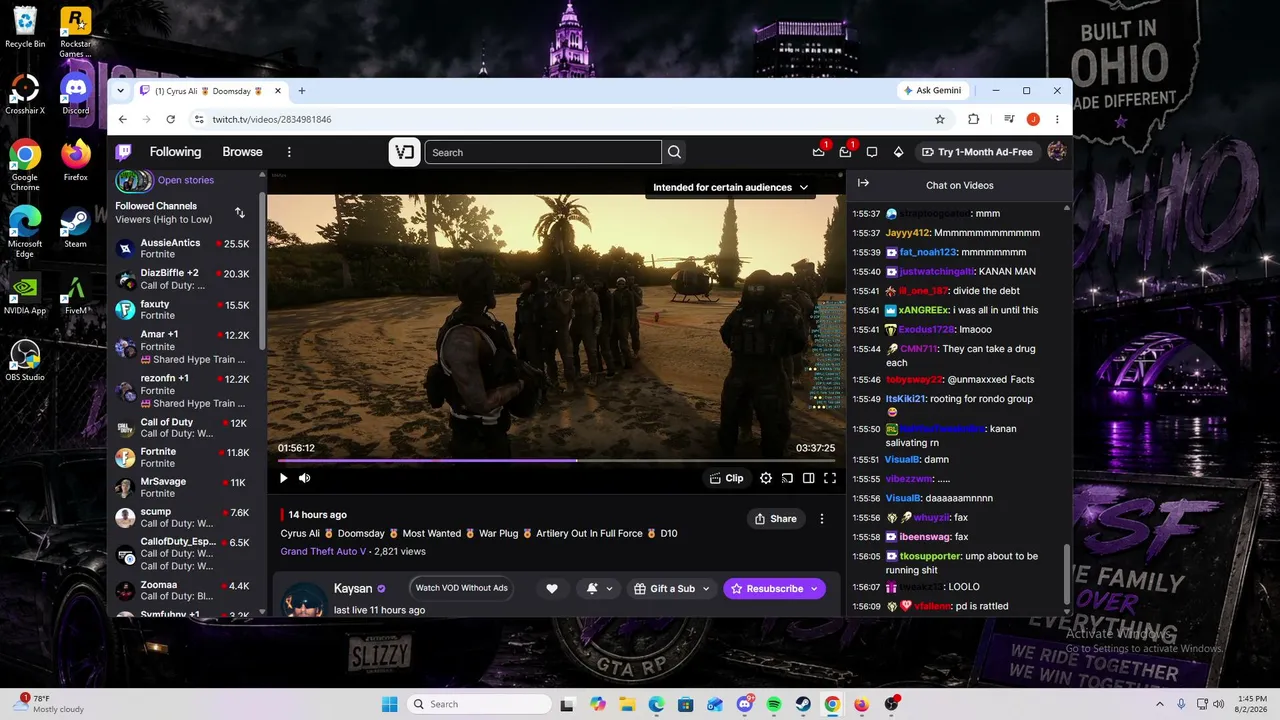Open scump followed channel

[185, 517]
